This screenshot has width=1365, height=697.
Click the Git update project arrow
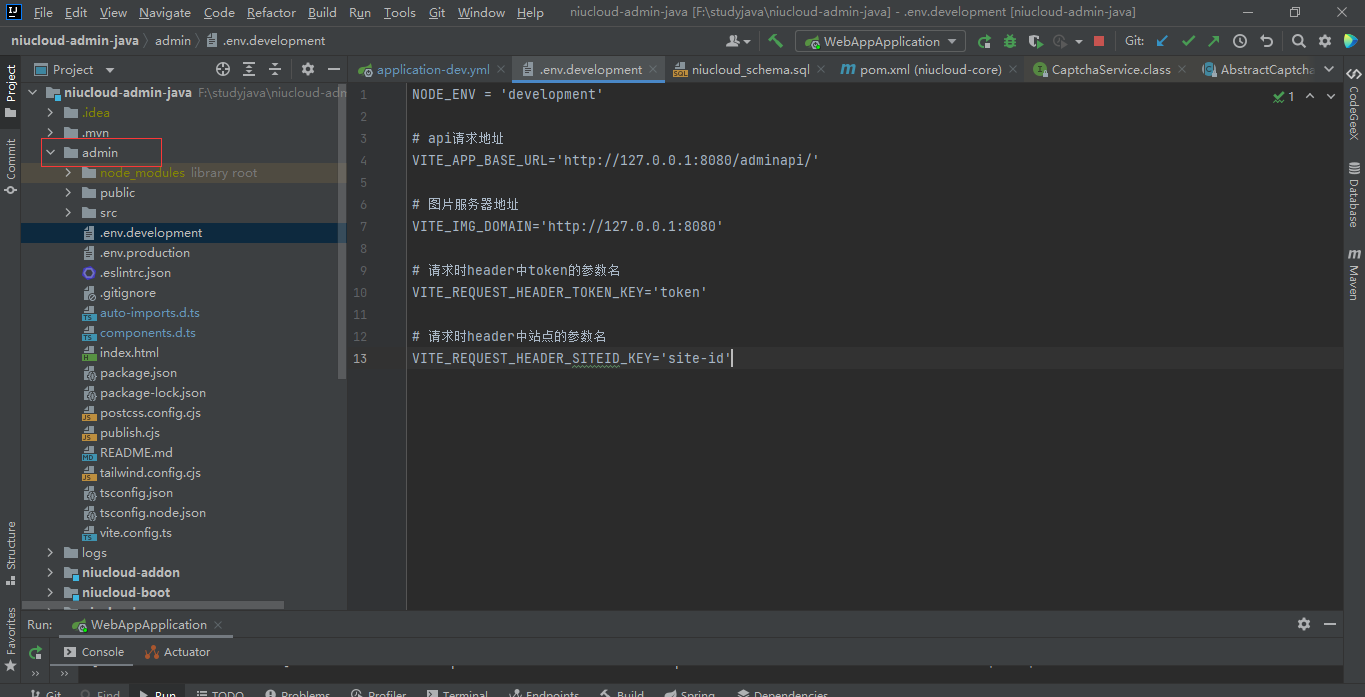[x=1162, y=41]
